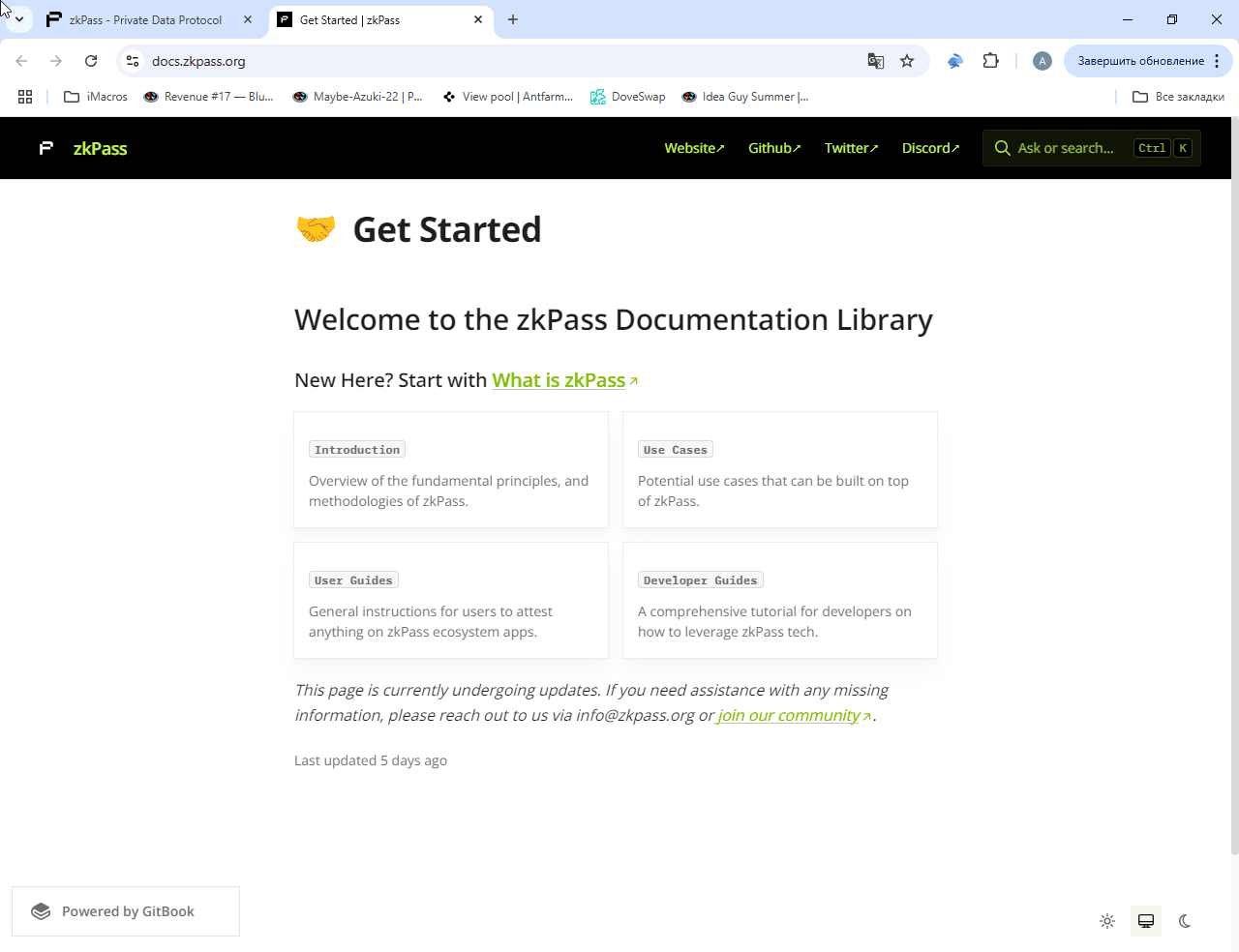Open the User Guides card

click(451, 601)
